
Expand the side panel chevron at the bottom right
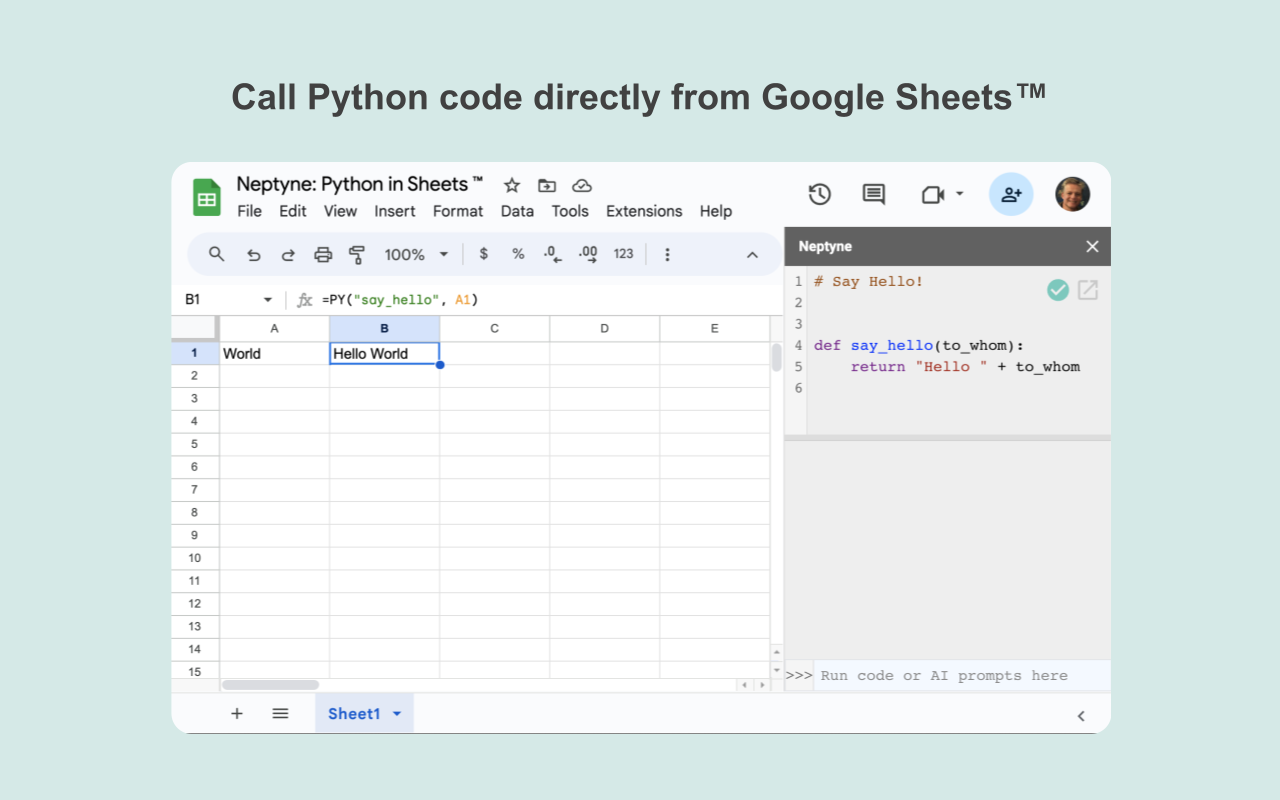click(x=1081, y=716)
